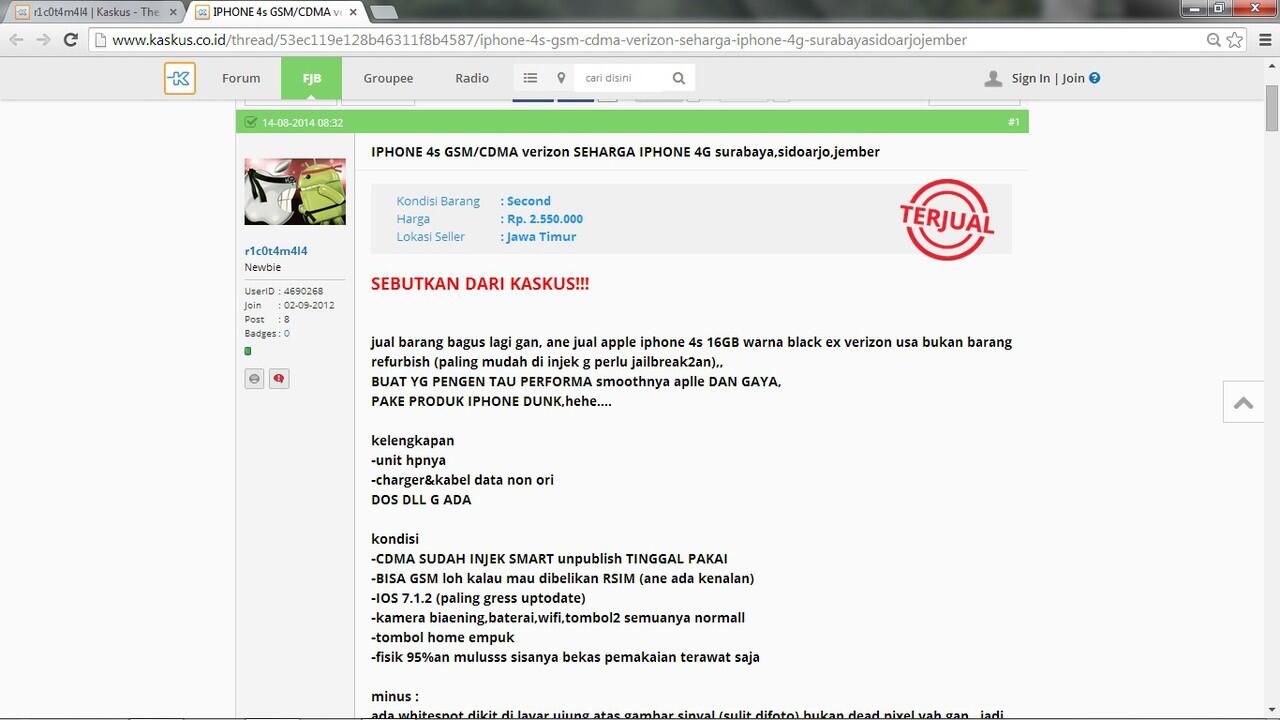This screenshot has width=1280, height=720.
Task: Open the Forum menu
Action: click(x=241, y=78)
